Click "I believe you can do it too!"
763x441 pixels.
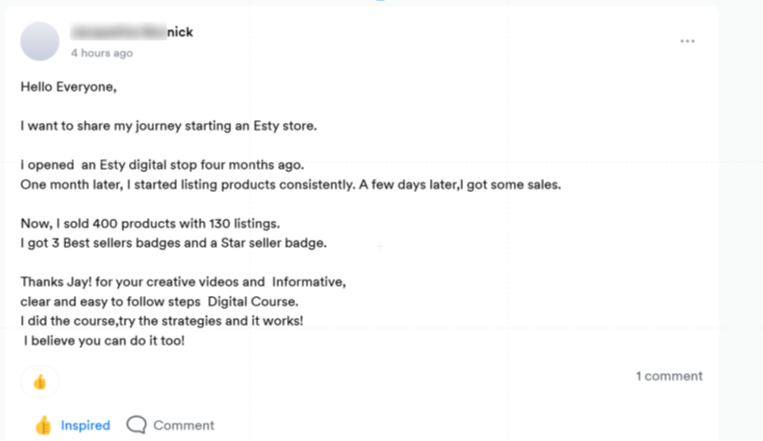tap(104, 340)
